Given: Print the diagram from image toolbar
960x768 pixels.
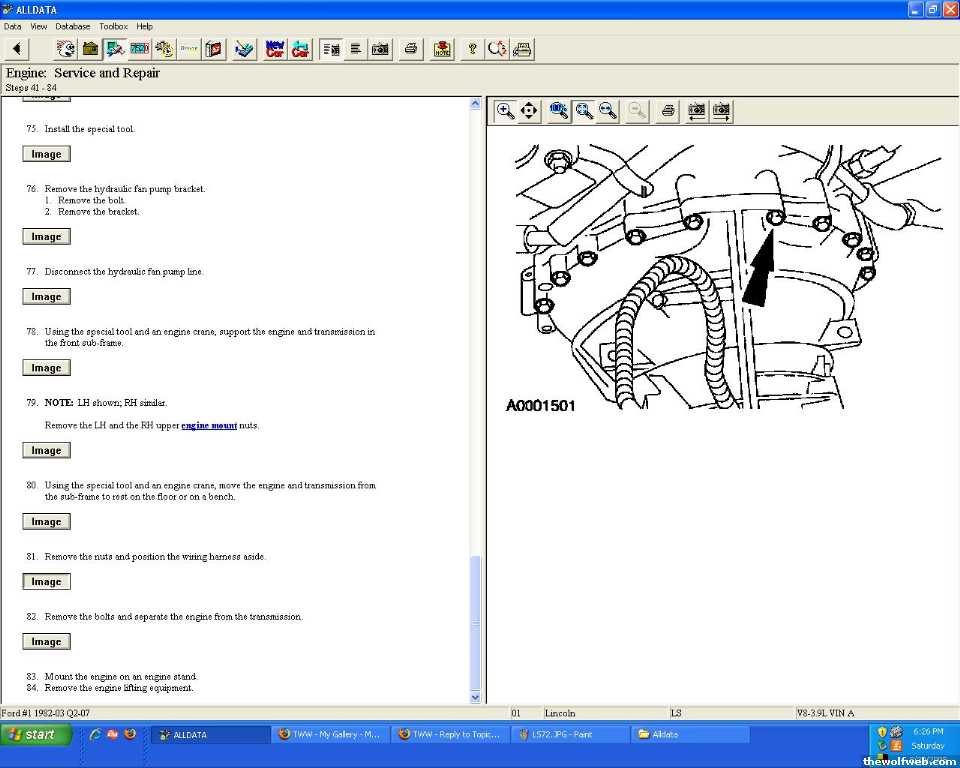Looking at the screenshot, I should tap(668, 111).
